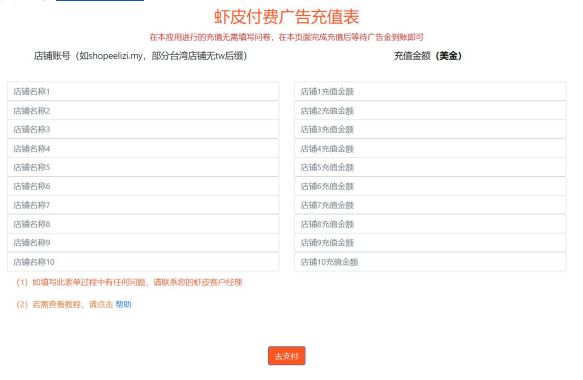
Task: Activate the 店铺名称5 input box
Action: (x=143, y=167)
